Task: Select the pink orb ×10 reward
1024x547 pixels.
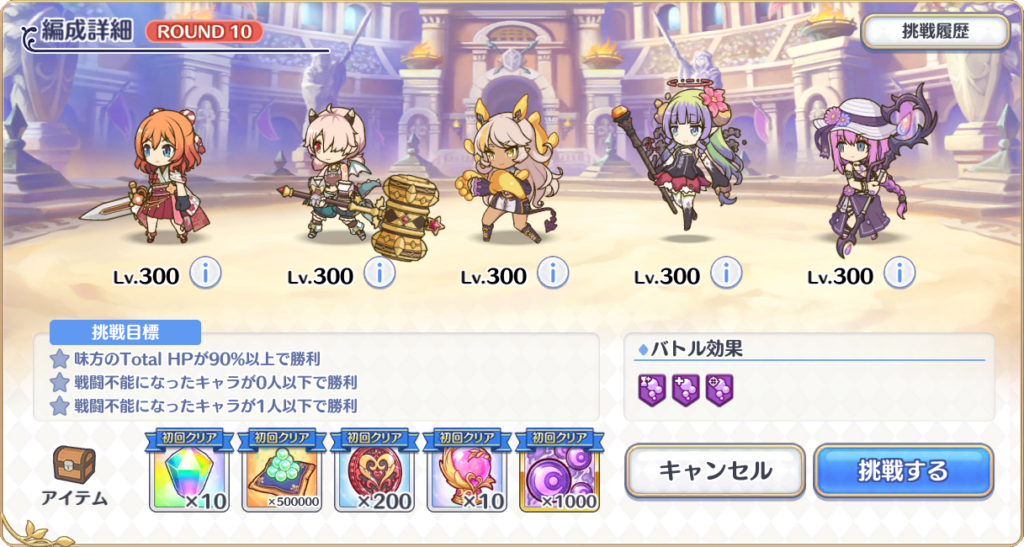Action: pyautogui.click(x=467, y=471)
